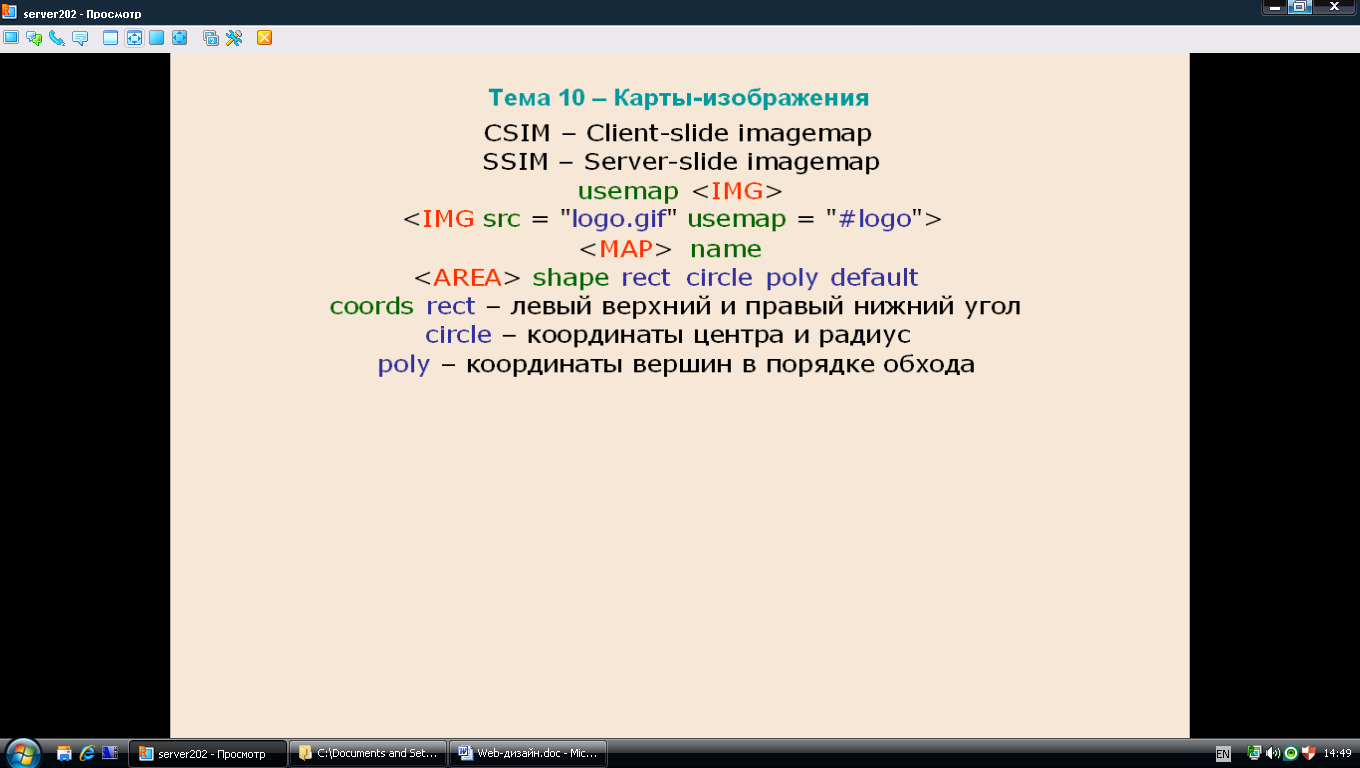The width and height of the screenshot is (1360, 768).
Task: Click the green circular tray icon
Action: coord(1291,753)
